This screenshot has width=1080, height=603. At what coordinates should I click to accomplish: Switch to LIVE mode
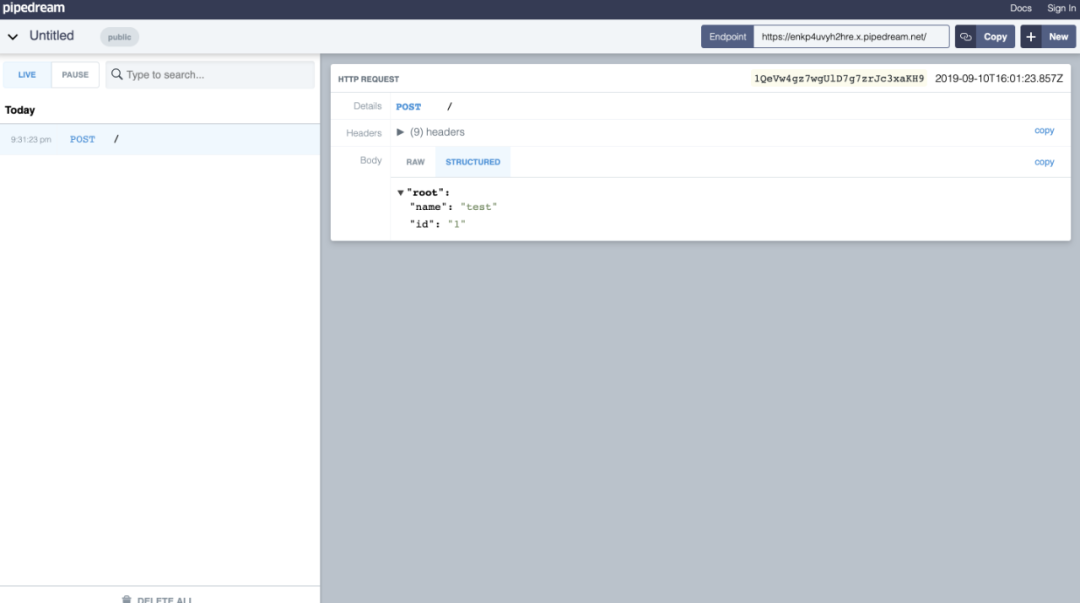27,74
